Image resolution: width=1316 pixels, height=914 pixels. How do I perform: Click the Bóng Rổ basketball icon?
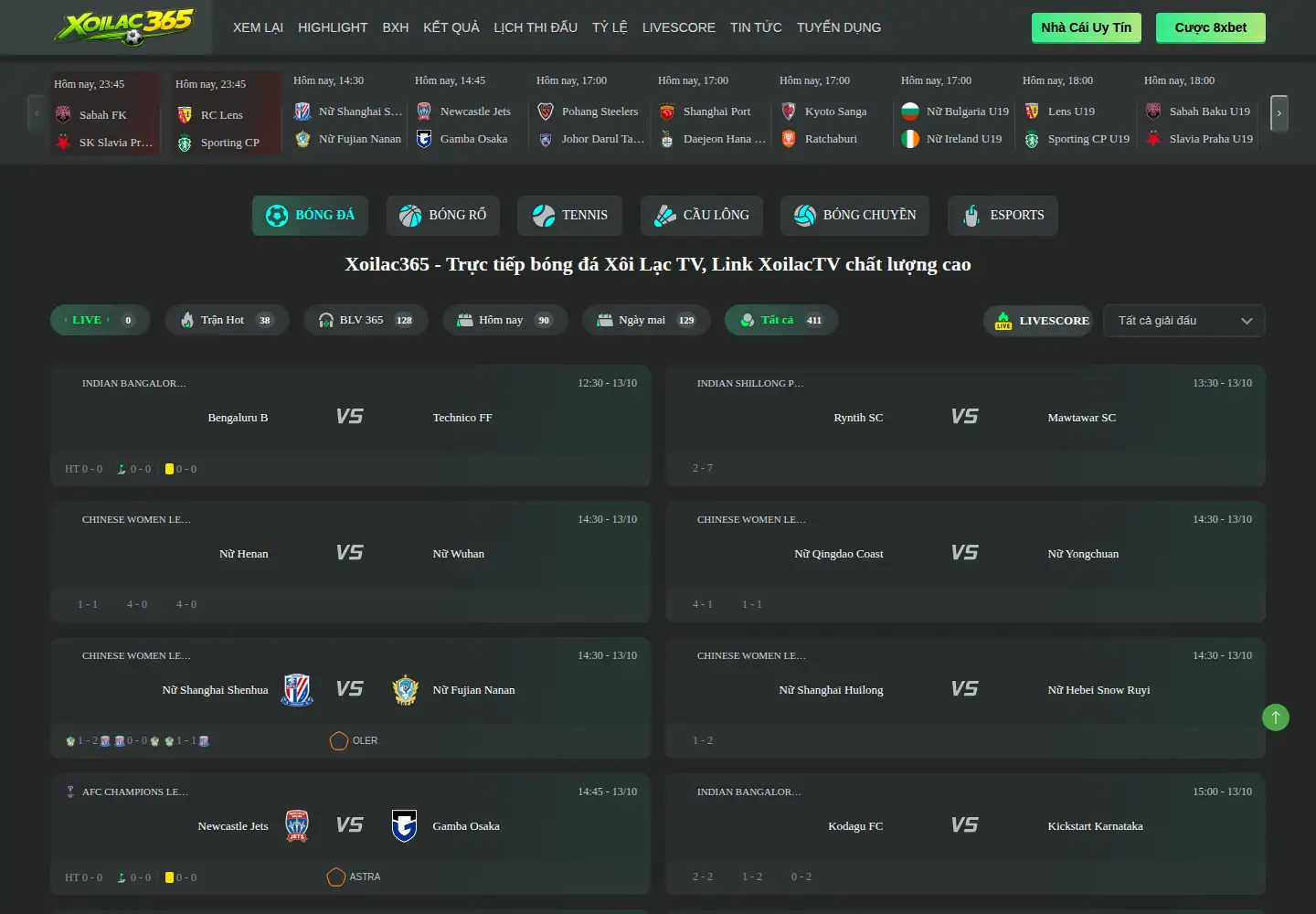point(410,216)
